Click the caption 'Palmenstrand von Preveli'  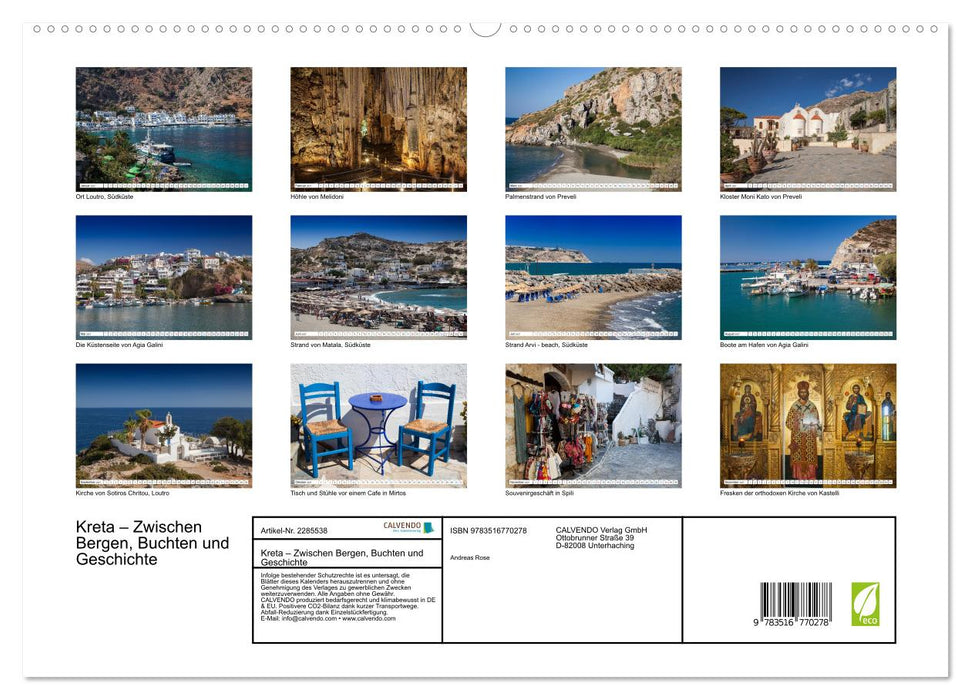pyautogui.click(x=541, y=197)
